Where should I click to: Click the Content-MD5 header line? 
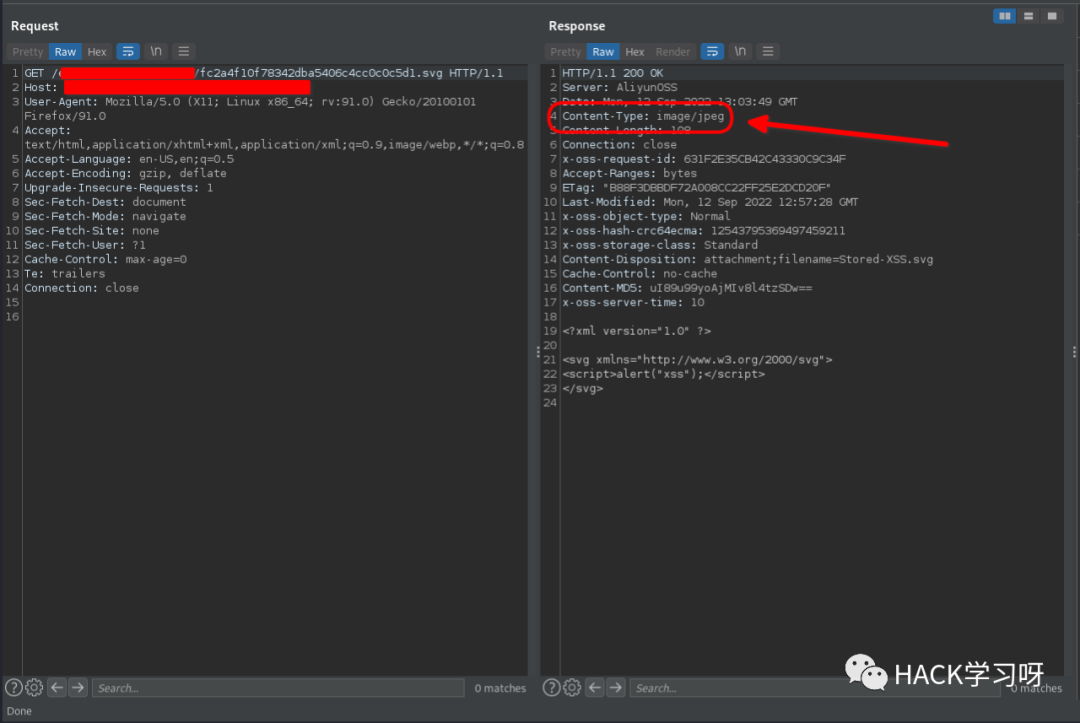pyautogui.click(x=687, y=289)
